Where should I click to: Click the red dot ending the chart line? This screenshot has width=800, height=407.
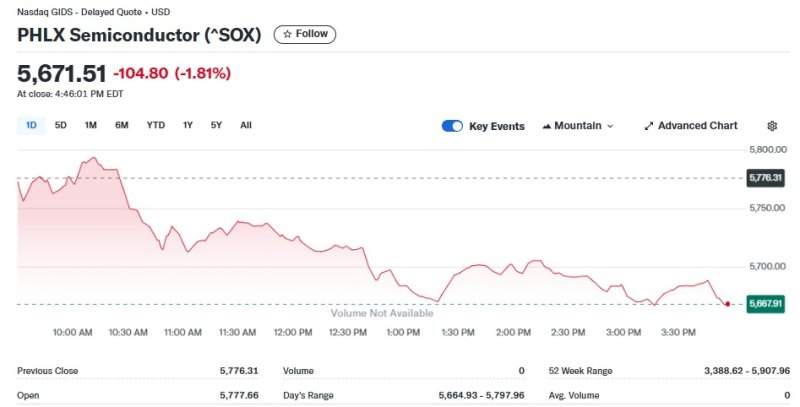click(727, 303)
